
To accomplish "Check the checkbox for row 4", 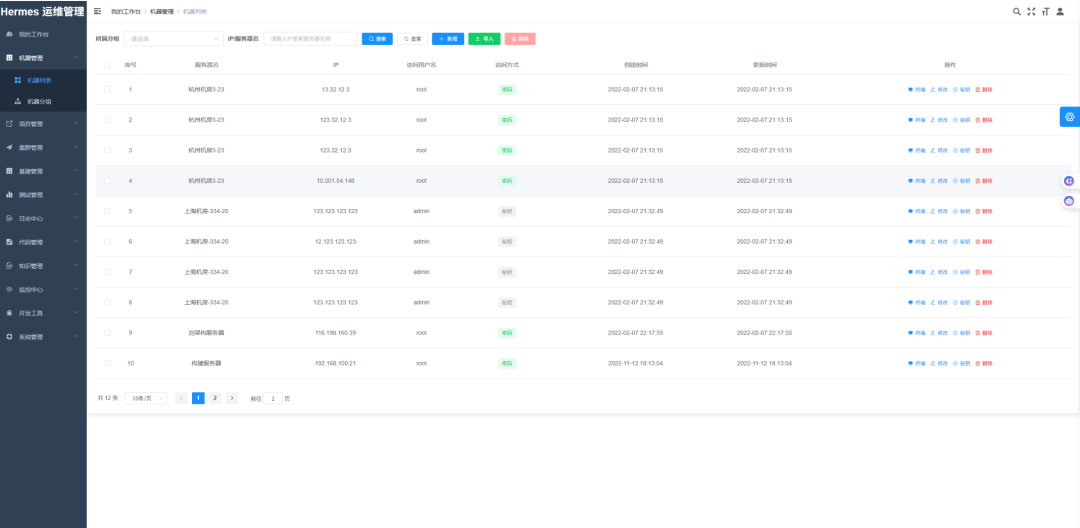I will 107,180.
